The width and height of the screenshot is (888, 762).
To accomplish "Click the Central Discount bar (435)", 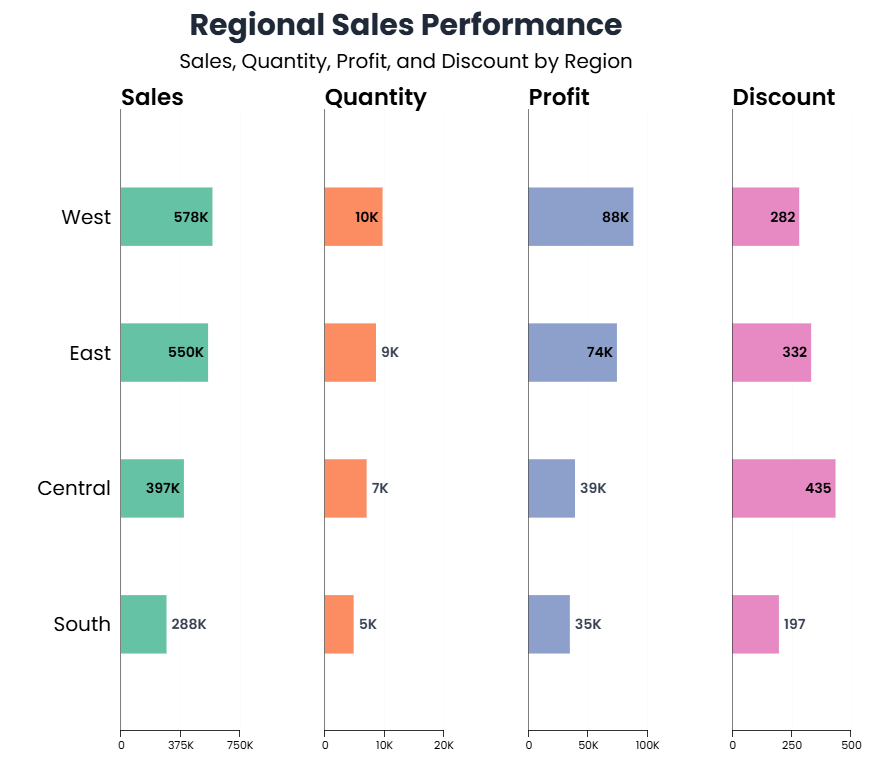I will point(783,488).
